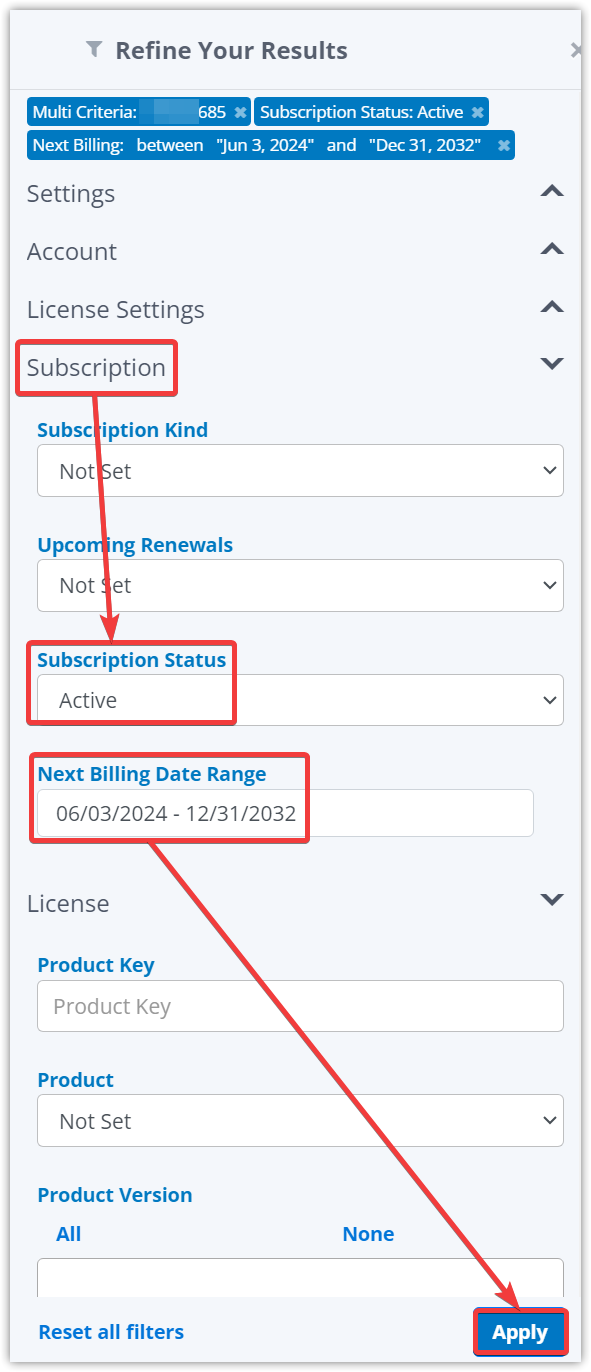Remove the Next Billing date range filter chip

tap(505, 145)
